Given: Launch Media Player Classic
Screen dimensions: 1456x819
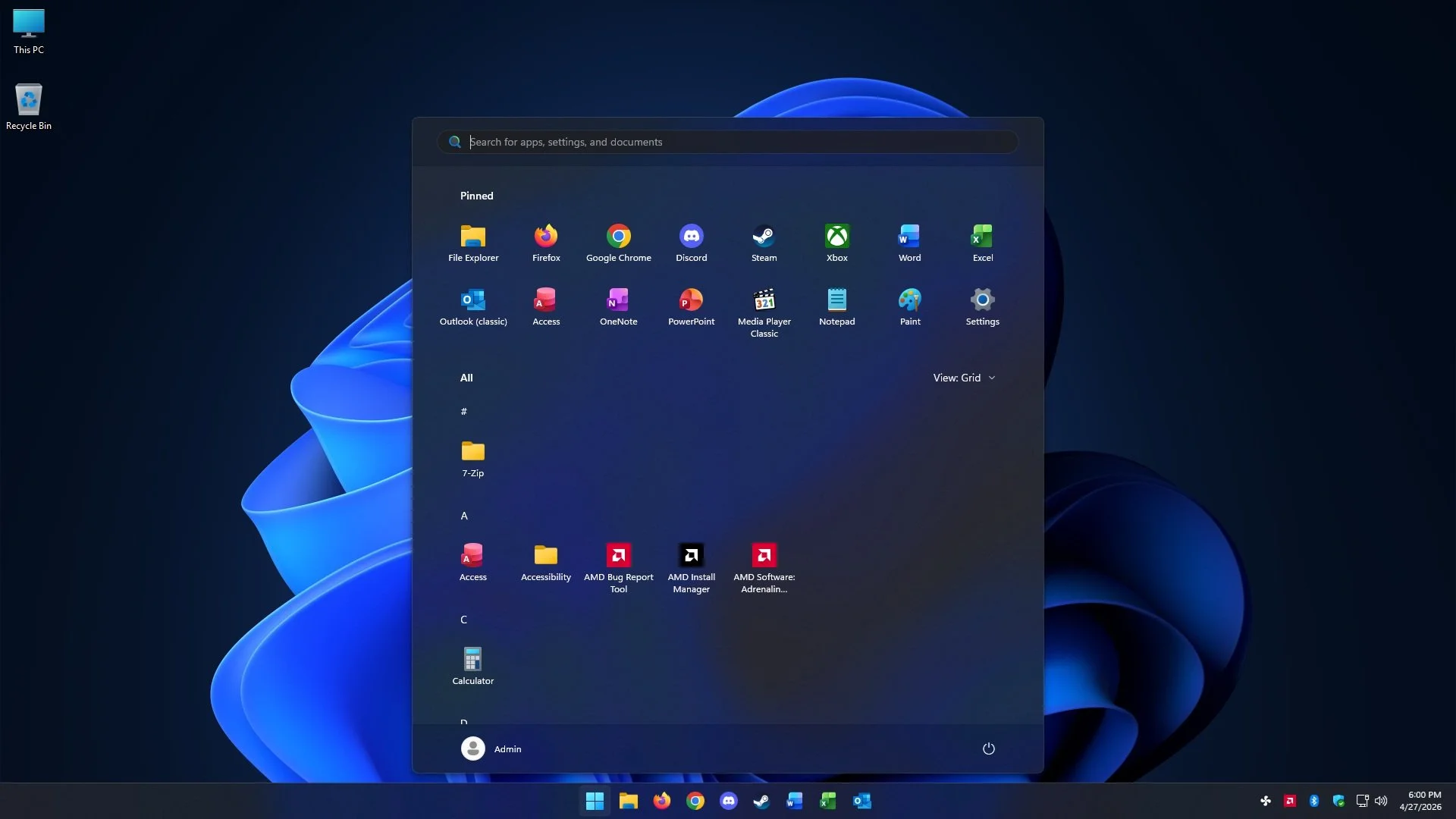Looking at the screenshot, I should [x=764, y=312].
